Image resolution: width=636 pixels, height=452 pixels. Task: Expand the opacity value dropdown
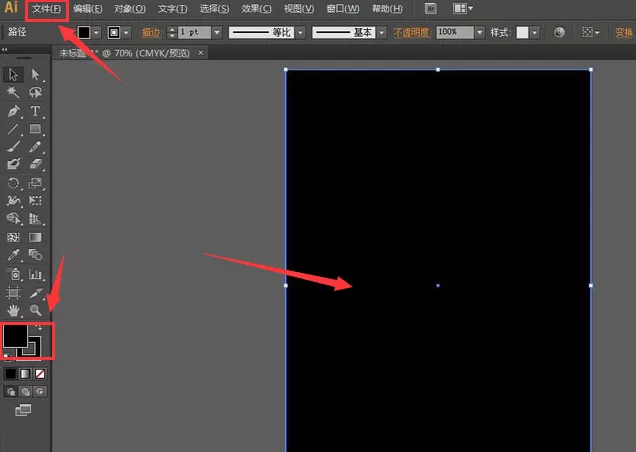point(480,32)
